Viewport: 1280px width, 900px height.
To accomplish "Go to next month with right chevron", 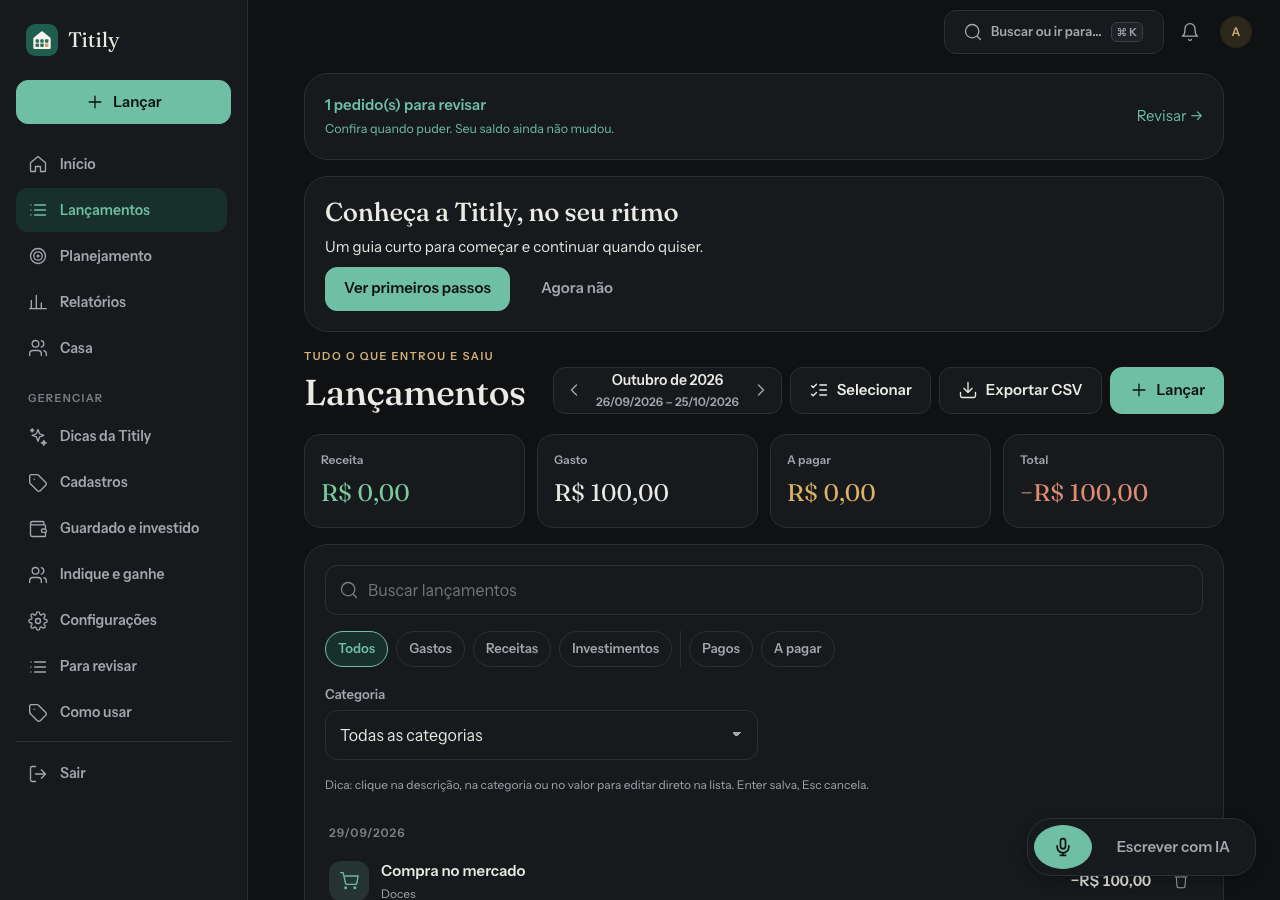I will [x=761, y=390].
